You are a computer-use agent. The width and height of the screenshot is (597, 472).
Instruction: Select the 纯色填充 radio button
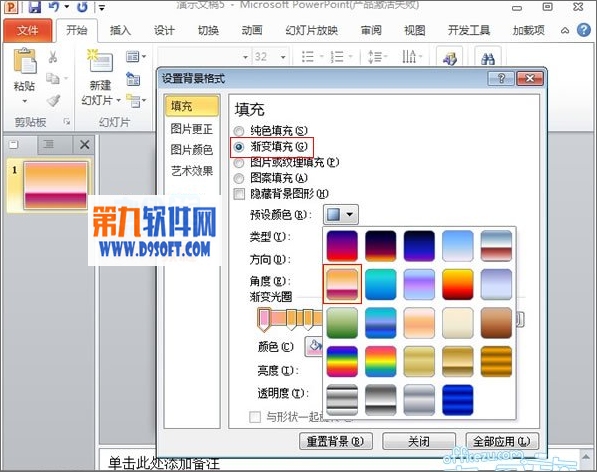(x=239, y=131)
